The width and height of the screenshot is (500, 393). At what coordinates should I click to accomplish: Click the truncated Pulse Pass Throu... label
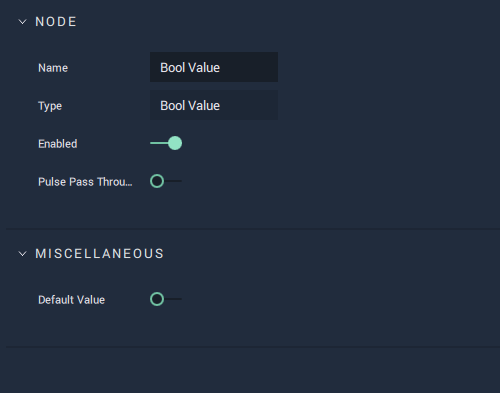[x=85, y=182]
